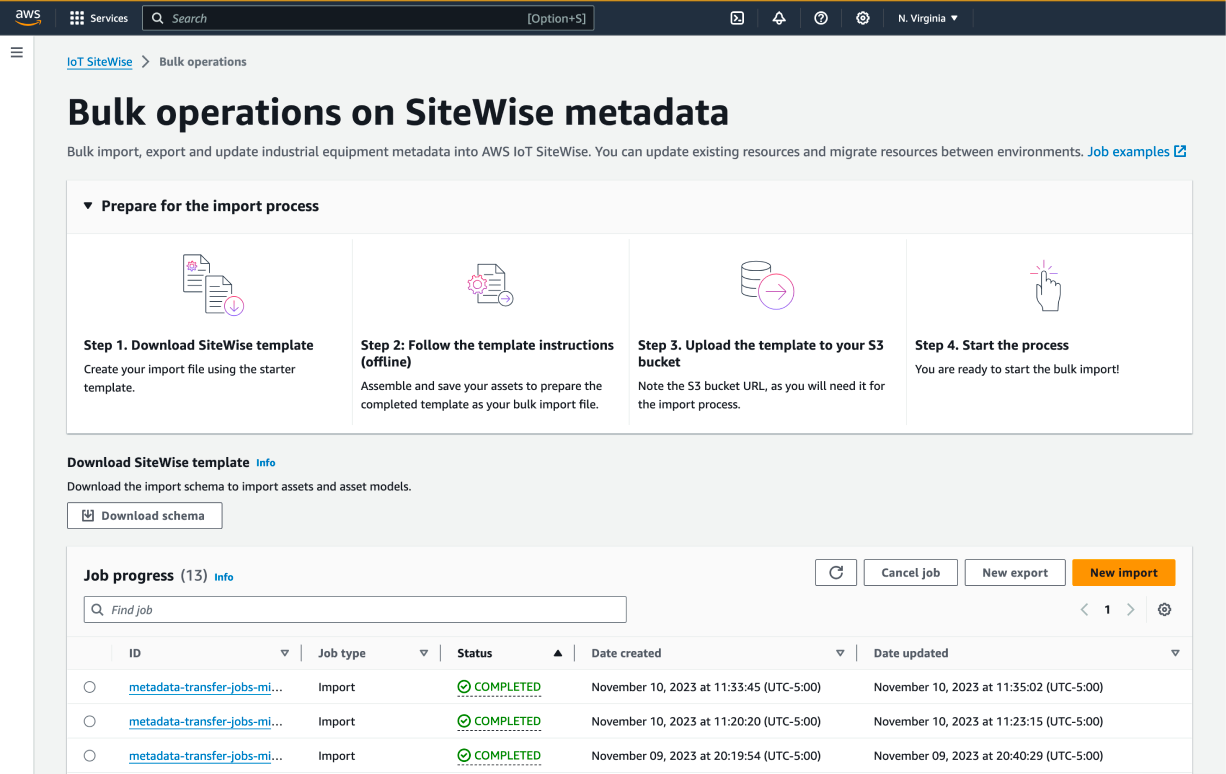Select the November 10 11:20 job row
This screenshot has width=1226, height=774.
tap(89, 721)
